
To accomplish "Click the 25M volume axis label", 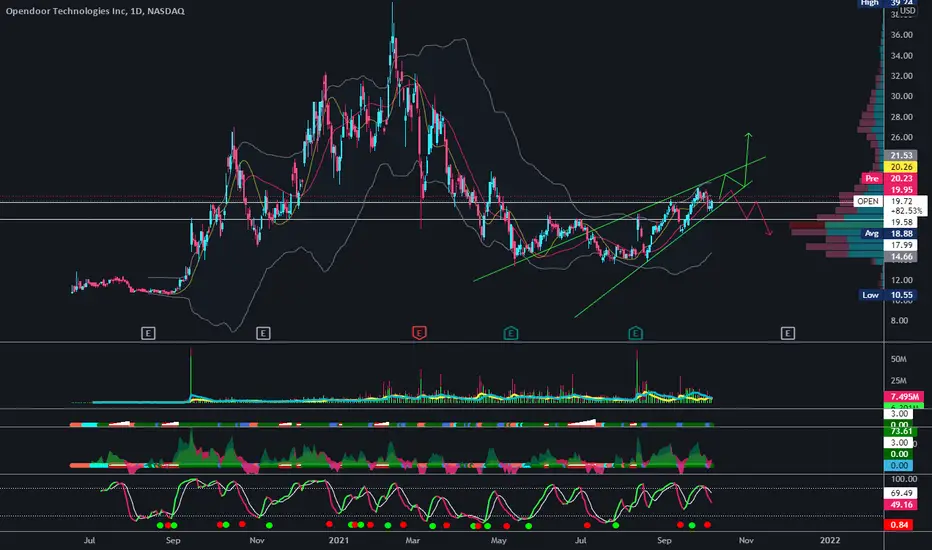I will click(898, 381).
